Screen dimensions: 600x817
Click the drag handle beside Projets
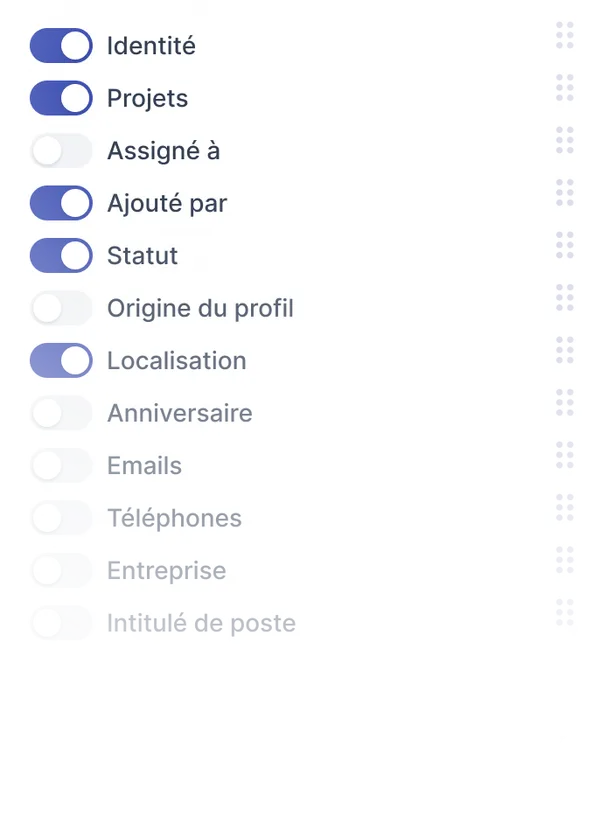pos(564,88)
